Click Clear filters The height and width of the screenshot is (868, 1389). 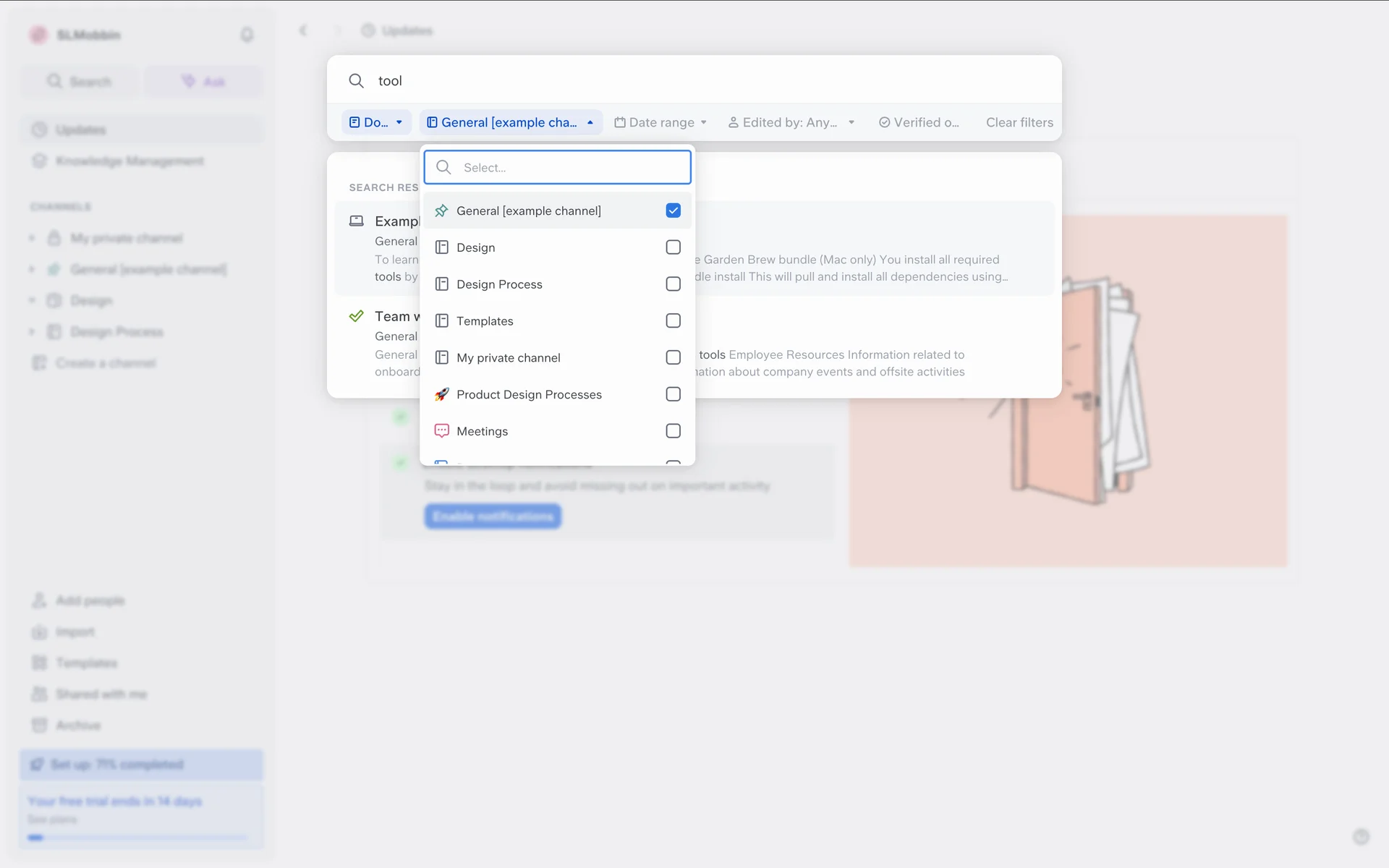pos(1019,122)
